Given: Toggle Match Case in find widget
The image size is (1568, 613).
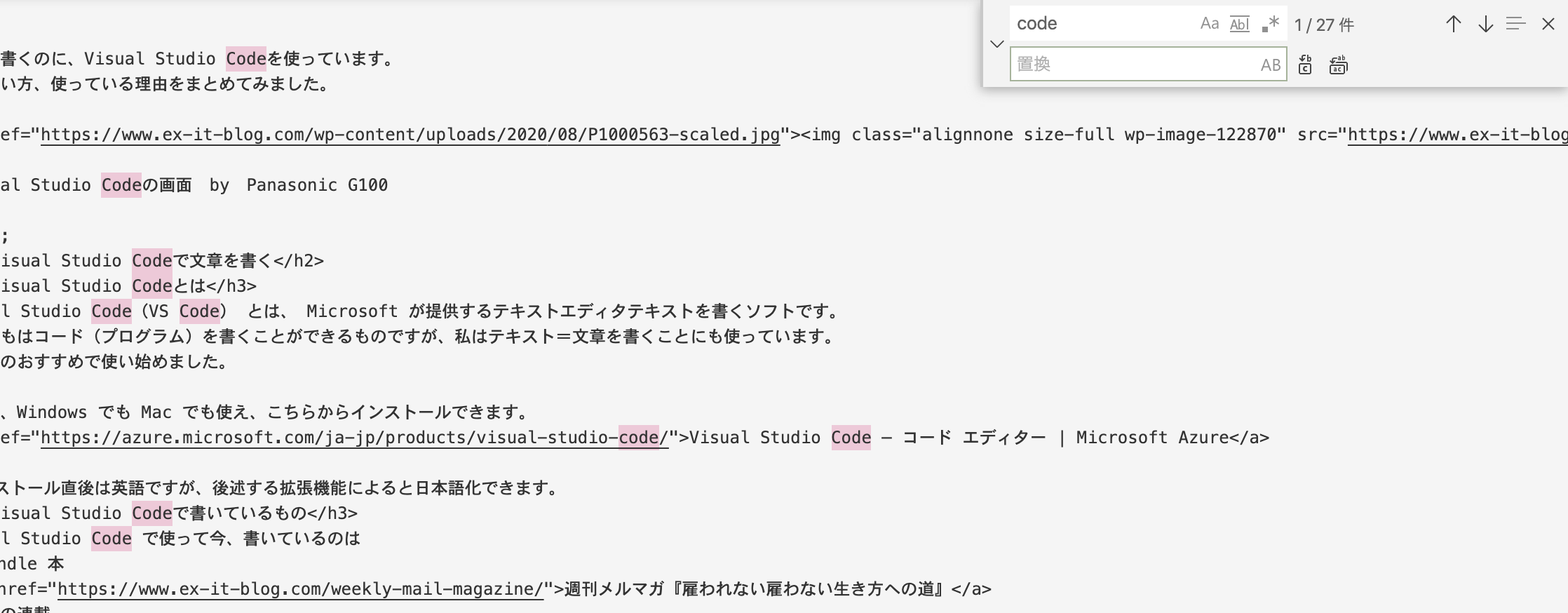Looking at the screenshot, I should (1209, 24).
